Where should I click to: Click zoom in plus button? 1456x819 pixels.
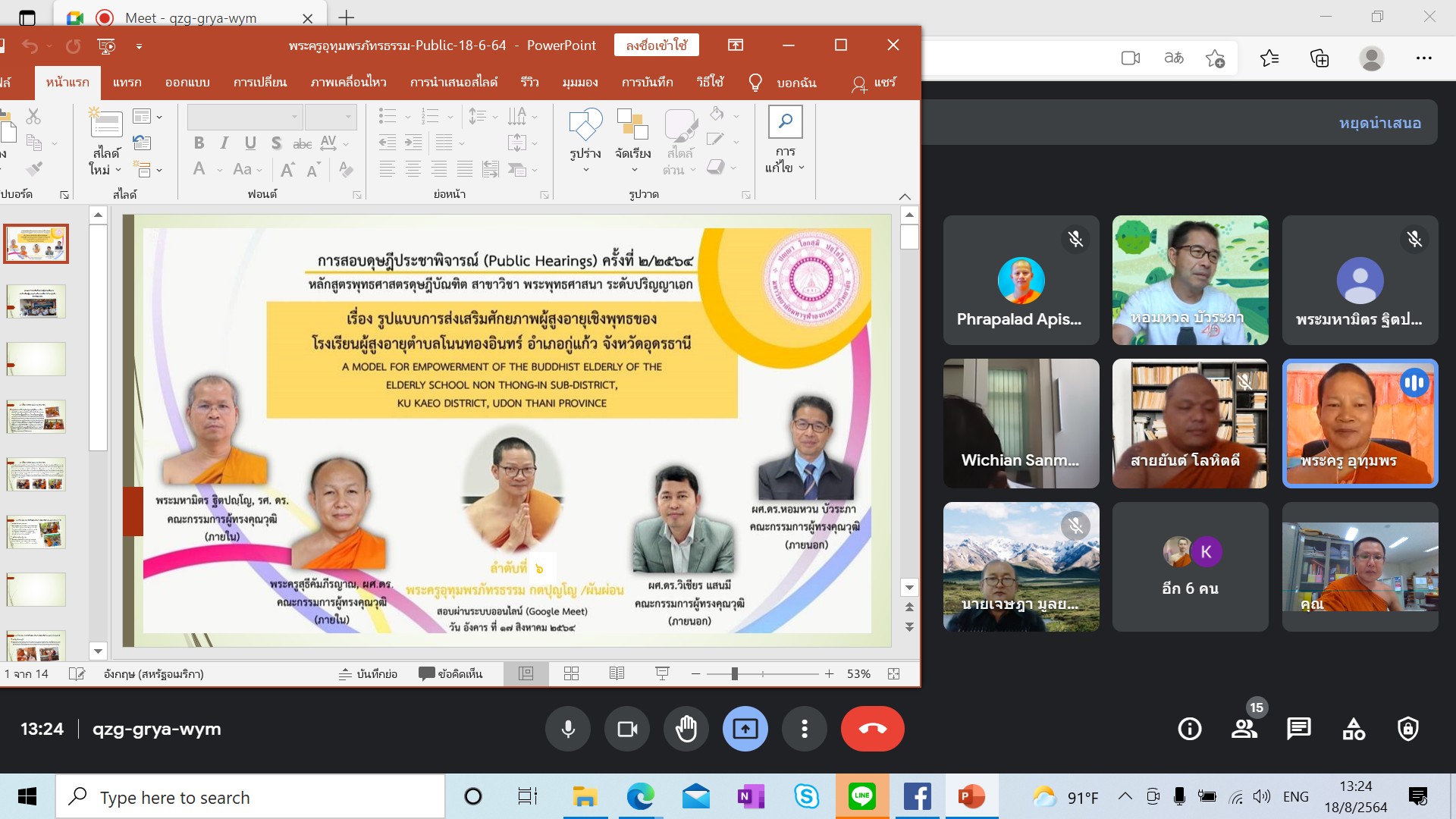[x=830, y=673]
